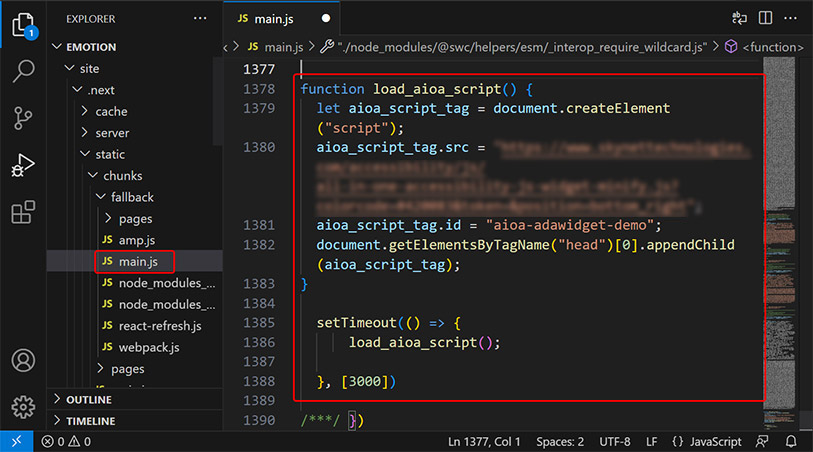Open Explorer views and more actions menu
Image resolution: width=813 pixels, height=452 pixels.
200,19
